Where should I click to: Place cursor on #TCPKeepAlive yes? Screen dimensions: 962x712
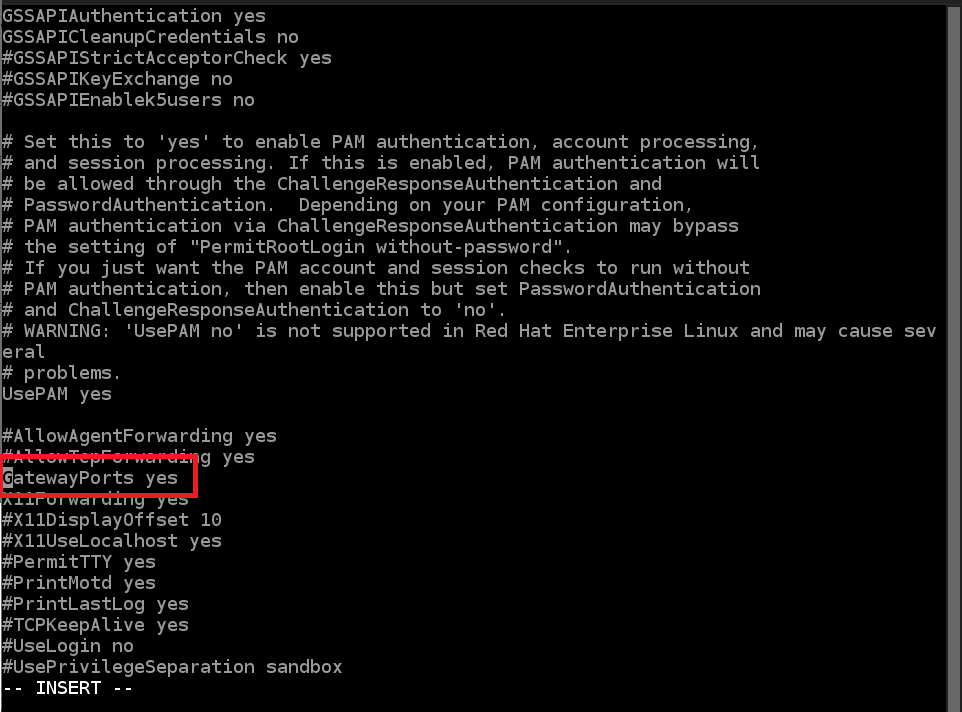pos(95,625)
